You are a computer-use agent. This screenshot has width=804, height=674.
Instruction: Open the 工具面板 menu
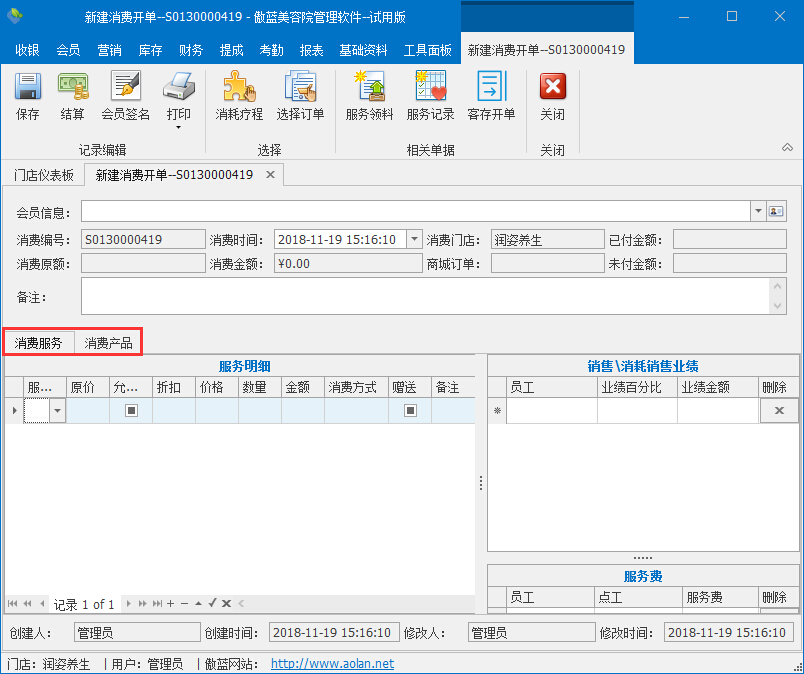pyautogui.click(x=428, y=50)
